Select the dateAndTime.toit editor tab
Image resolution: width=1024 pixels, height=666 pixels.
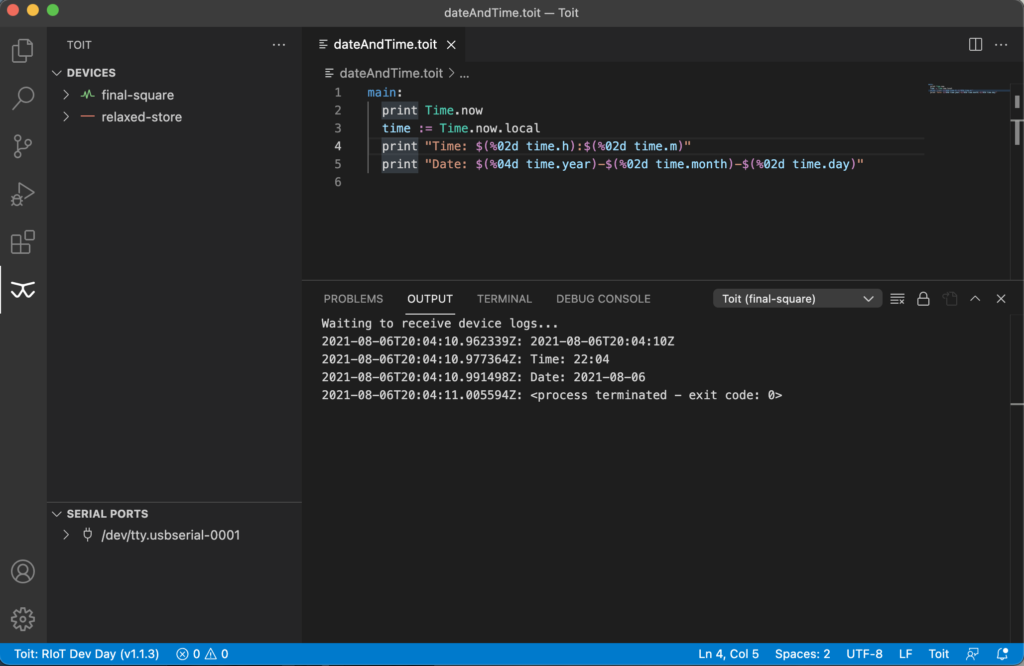pos(385,44)
